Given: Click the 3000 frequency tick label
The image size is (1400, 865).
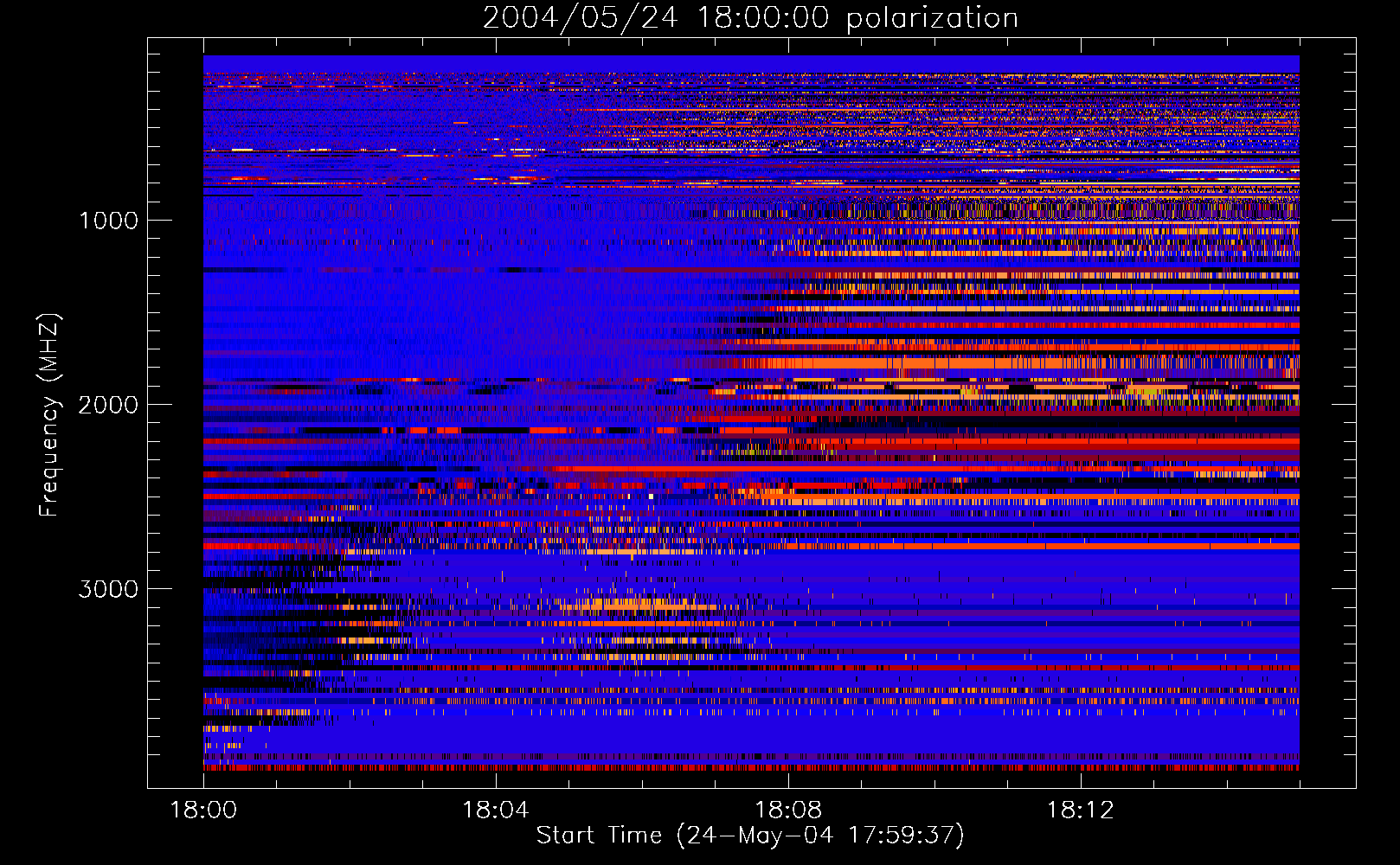Looking at the screenshot, I should tap(108, 589).
